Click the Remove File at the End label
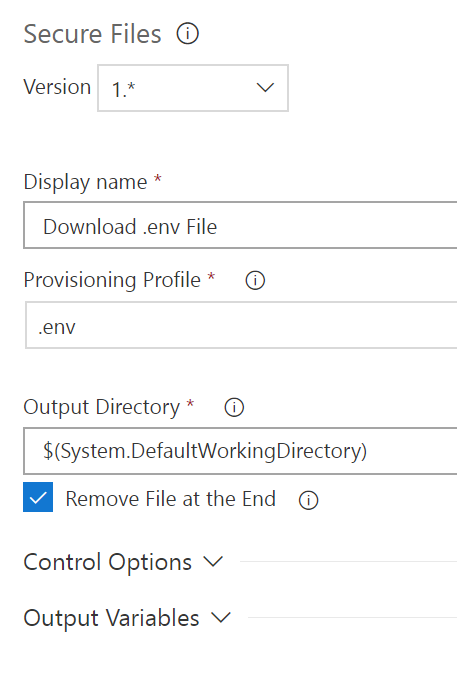The width and height of the screenshot is (457, 674). click(x=171, y=499)
